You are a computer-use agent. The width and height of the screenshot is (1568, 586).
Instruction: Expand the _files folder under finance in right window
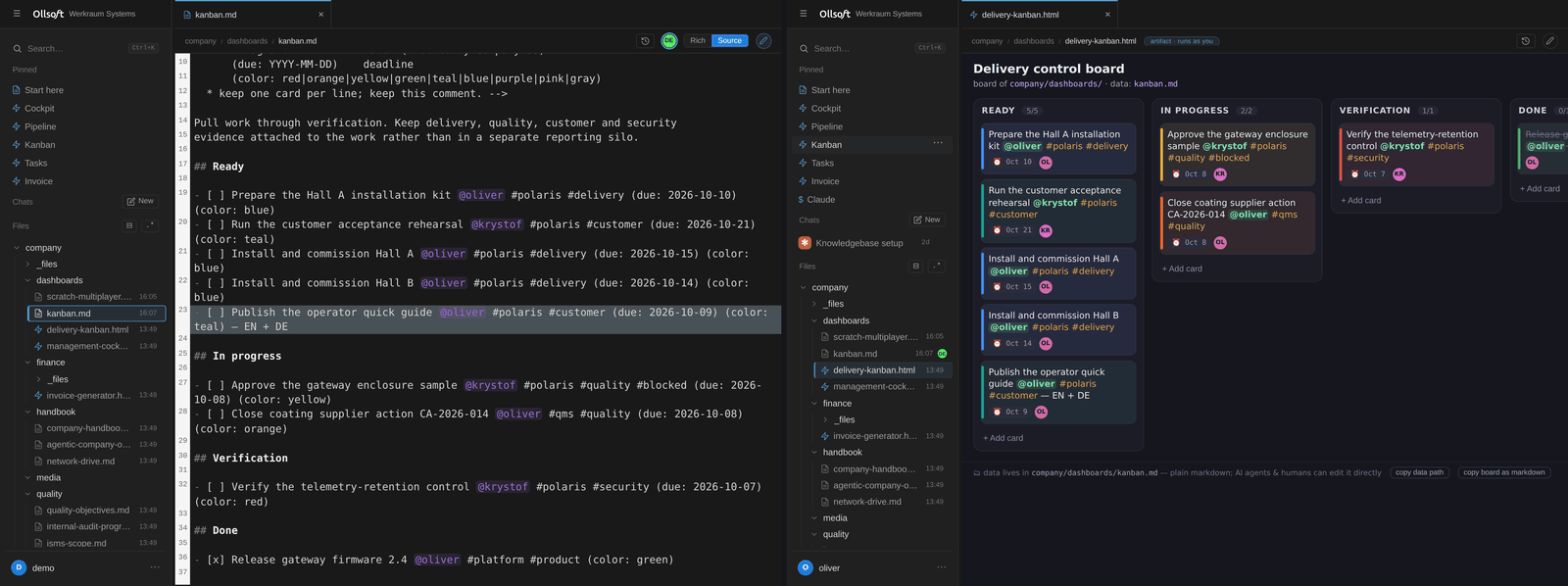[x=825, y=419]
